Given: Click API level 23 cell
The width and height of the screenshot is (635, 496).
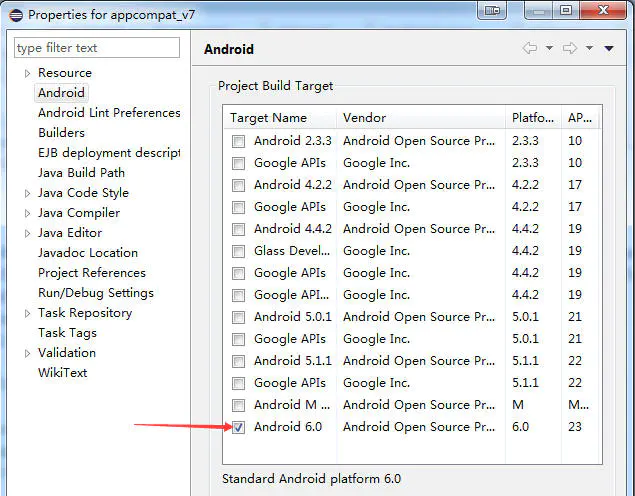Looking at the screenshot, I should 575,427.
